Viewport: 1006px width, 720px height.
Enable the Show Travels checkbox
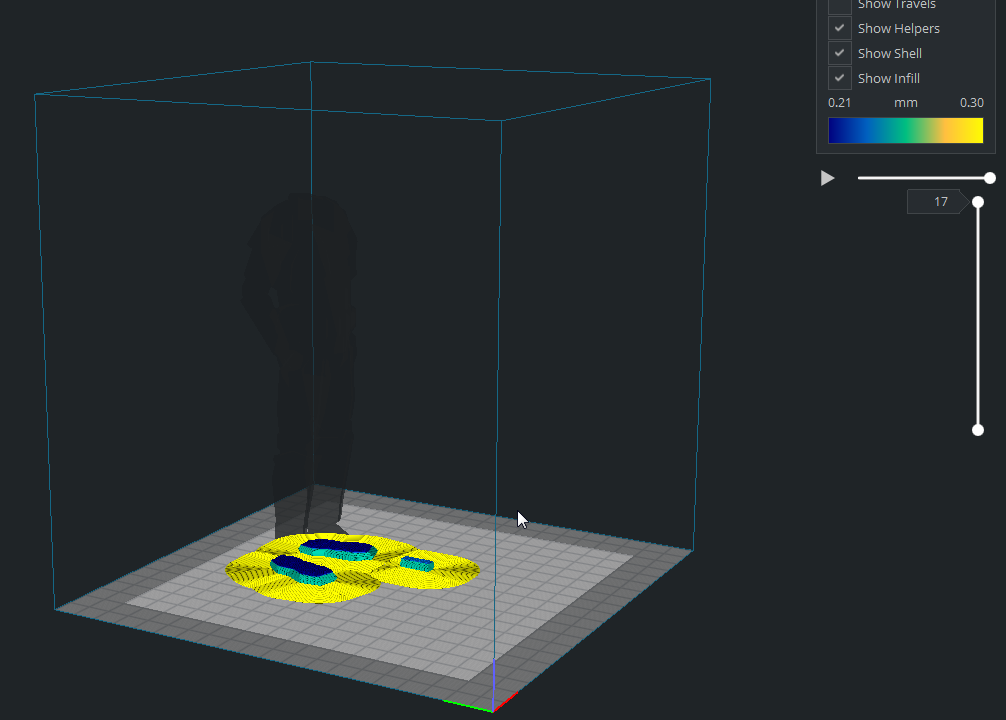(839, 5)
